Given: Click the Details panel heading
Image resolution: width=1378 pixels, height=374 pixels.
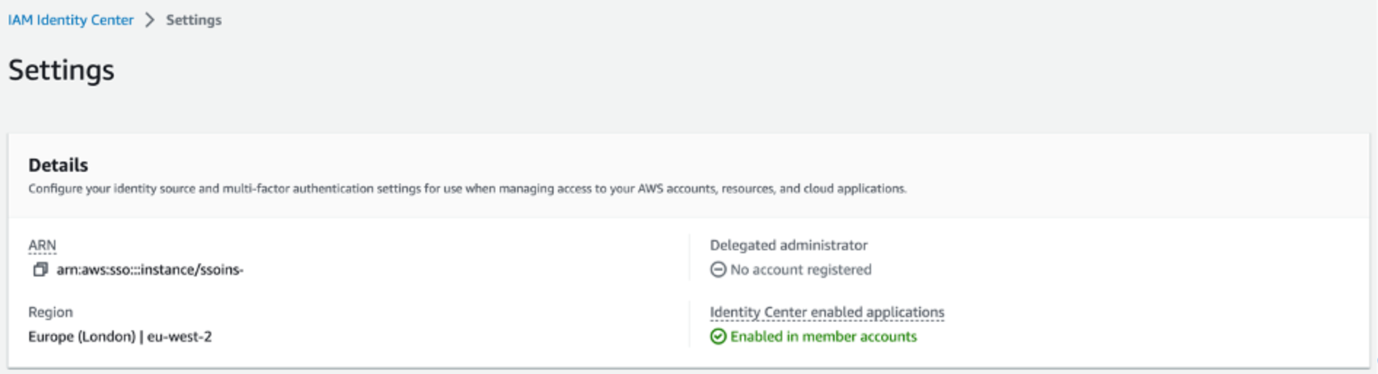Looking at the screenshot, I should pos(58,165).
